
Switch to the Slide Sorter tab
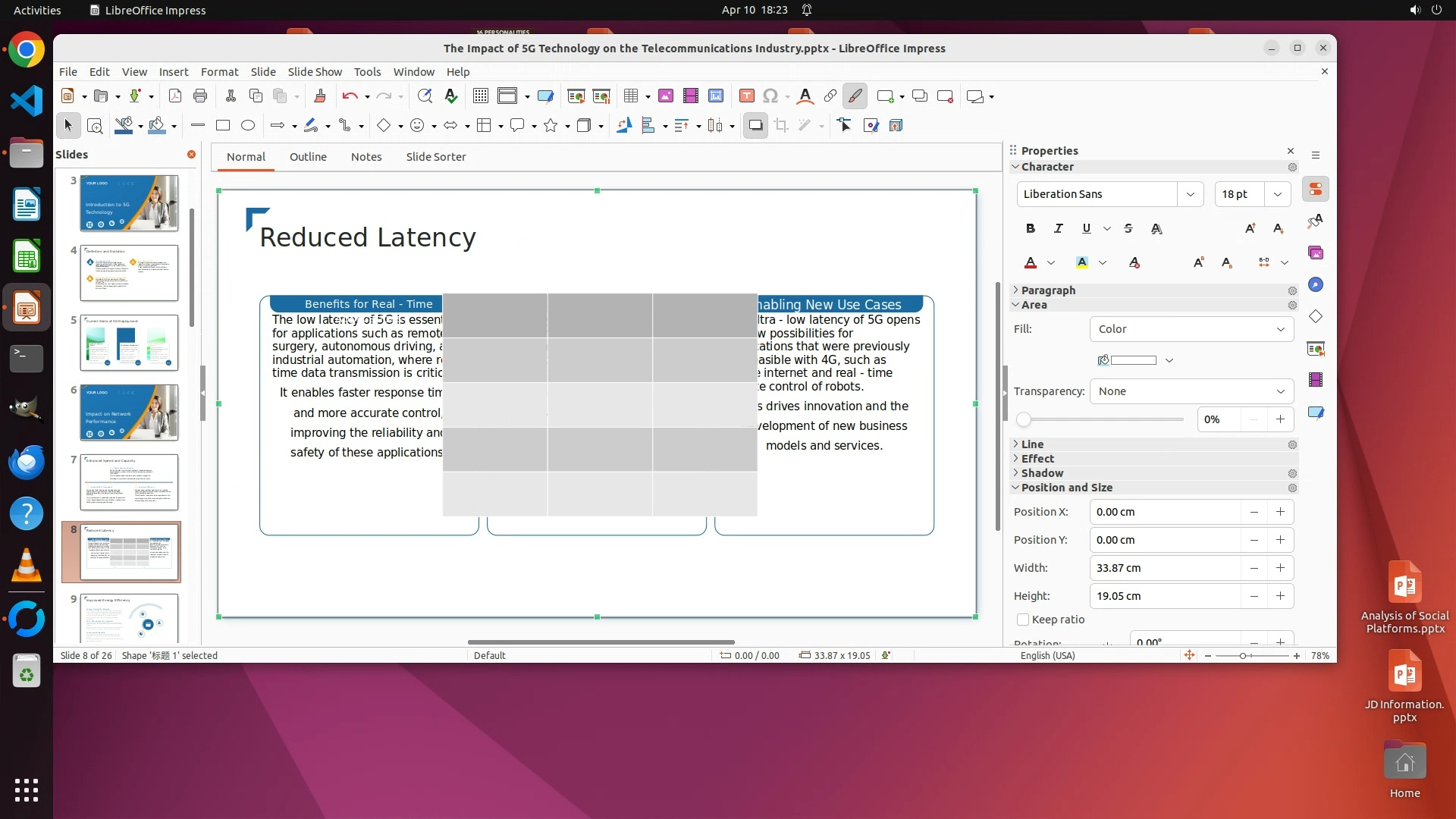point(435,157)
